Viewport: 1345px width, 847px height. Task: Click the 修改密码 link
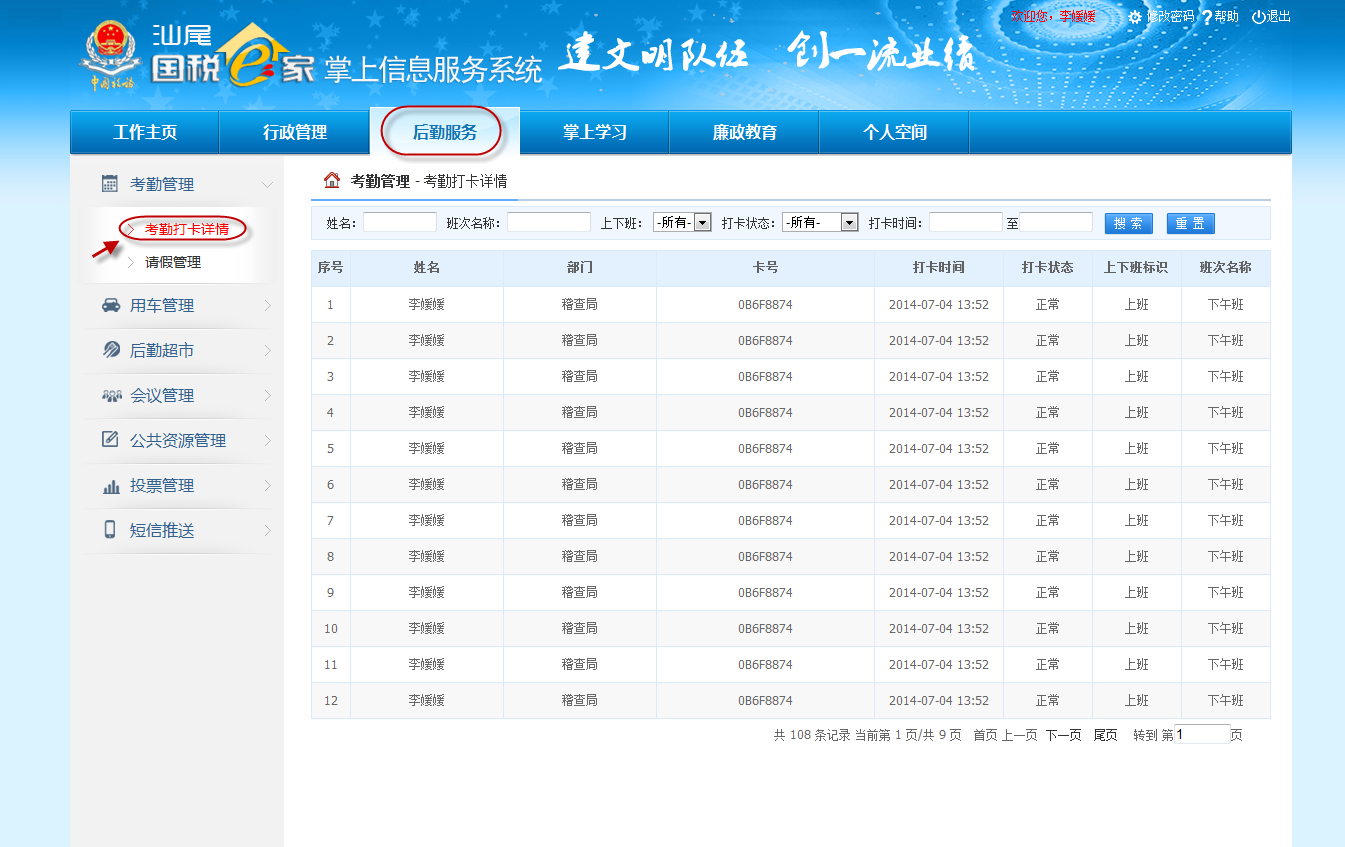click(x=1170, y=17)
